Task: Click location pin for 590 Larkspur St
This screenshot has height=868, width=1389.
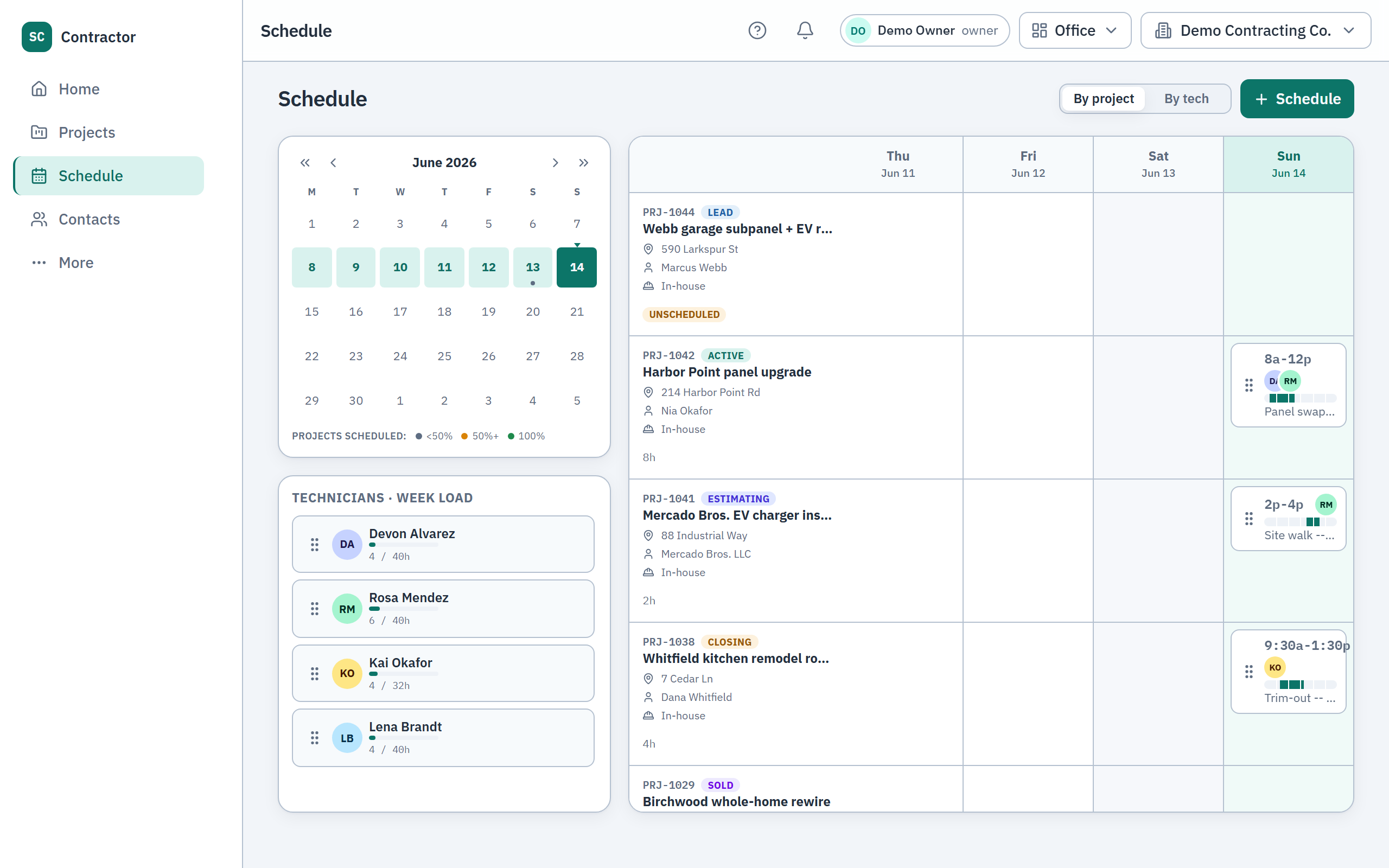Action: click(648, 249)
